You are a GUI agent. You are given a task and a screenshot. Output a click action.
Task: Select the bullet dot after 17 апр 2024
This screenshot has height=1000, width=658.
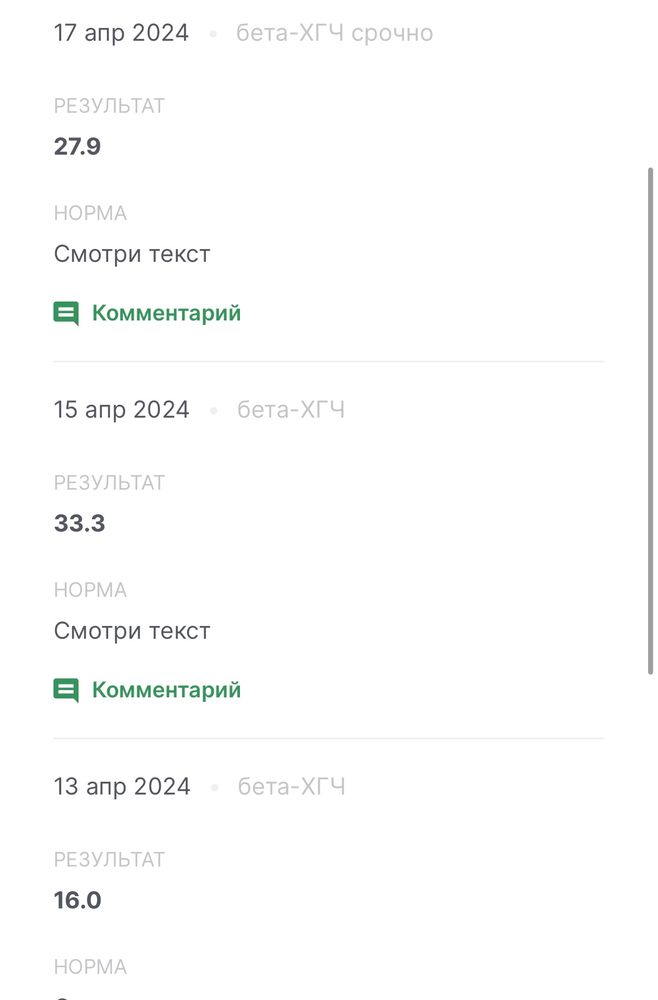coord(213,32)
